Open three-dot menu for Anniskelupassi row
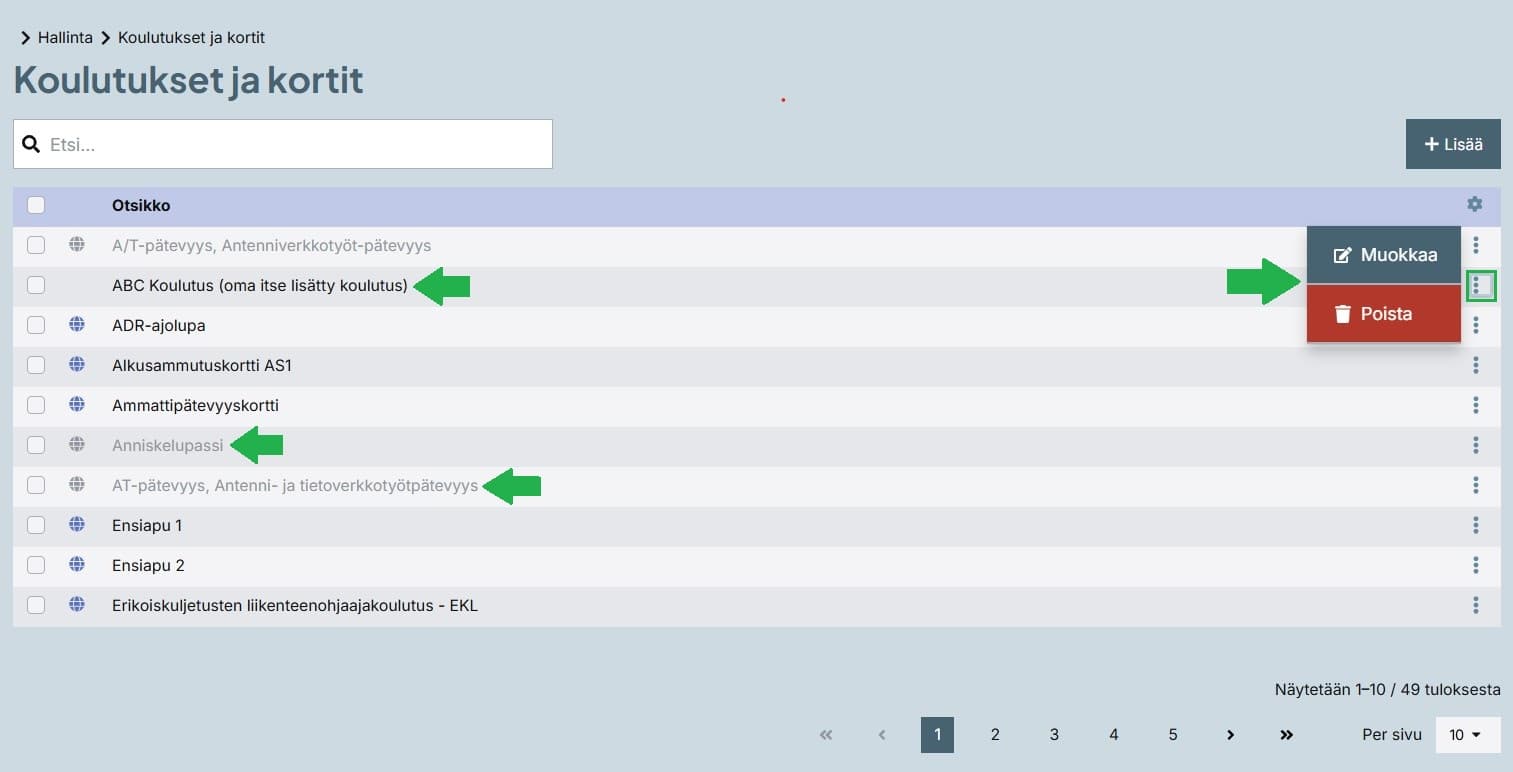 click(x=1476, y=445)
